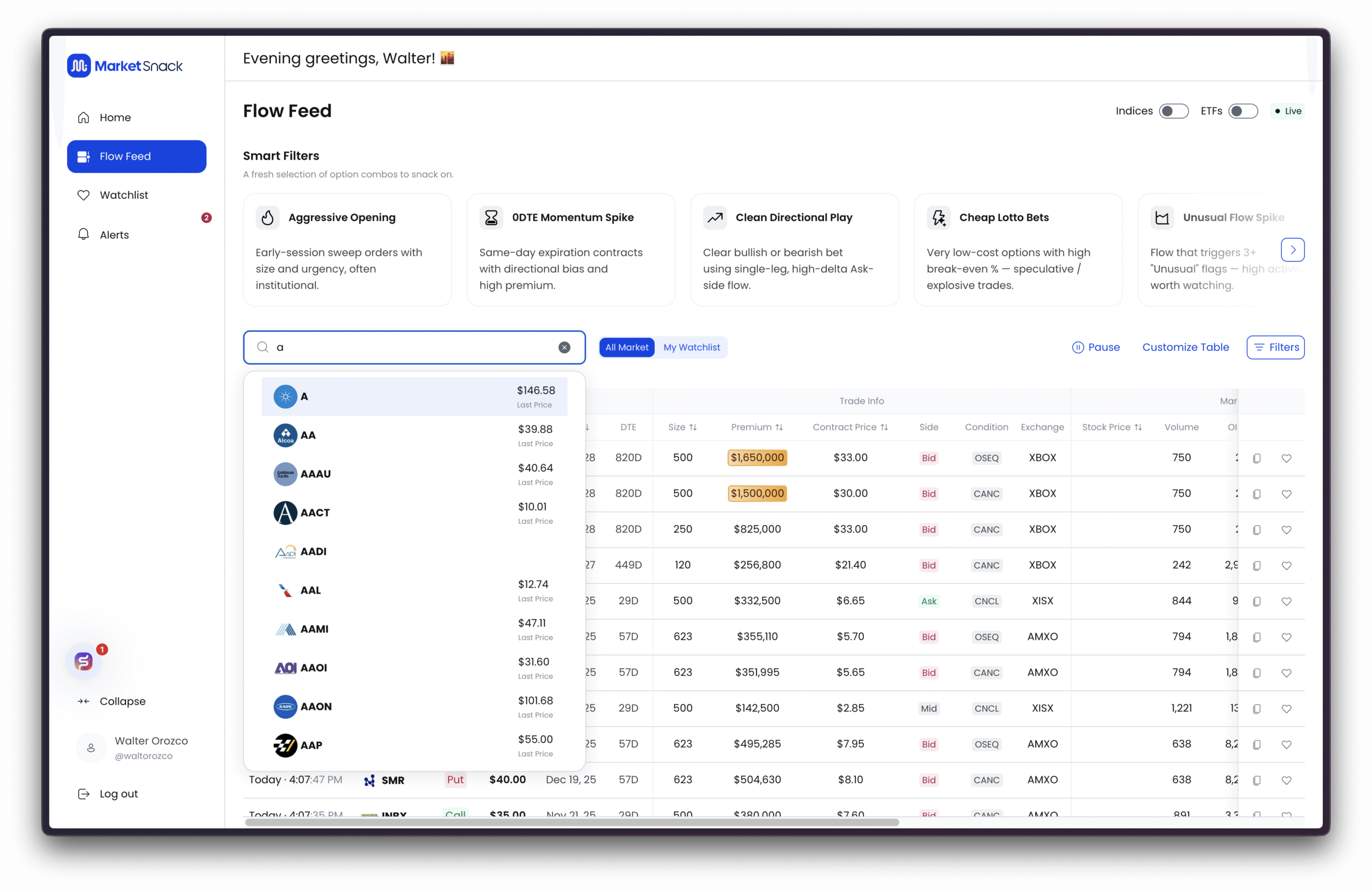
Task: Click the Aggressive Opening flame icon
Action: pyautogui.click(x=267, y=218)
